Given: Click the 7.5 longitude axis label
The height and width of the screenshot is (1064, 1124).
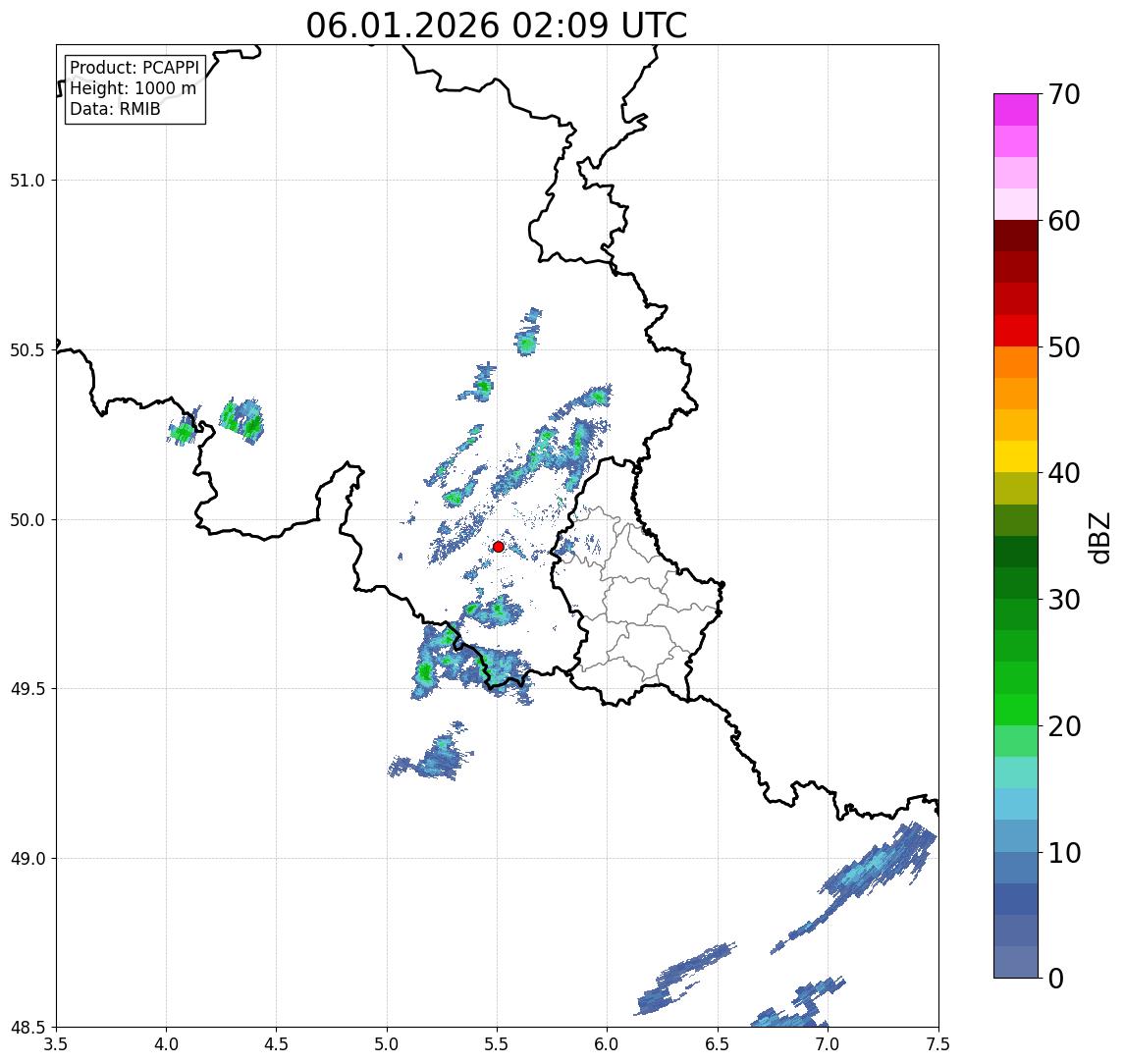Looking at the screenshot, I should pyautogui.click(x=938, y=1044).
